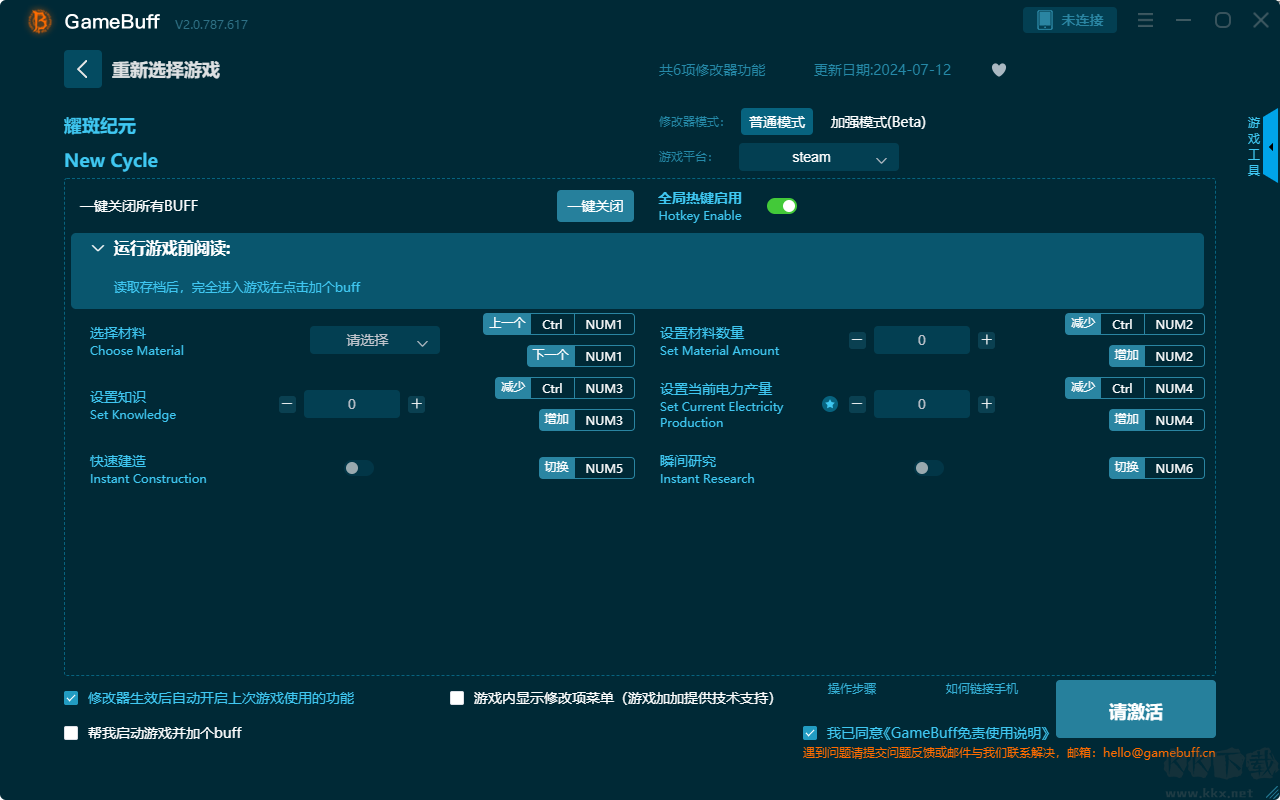Click the reselect game label (重新选择游戏)
The image size is (1280, 800).
[166, 70]
